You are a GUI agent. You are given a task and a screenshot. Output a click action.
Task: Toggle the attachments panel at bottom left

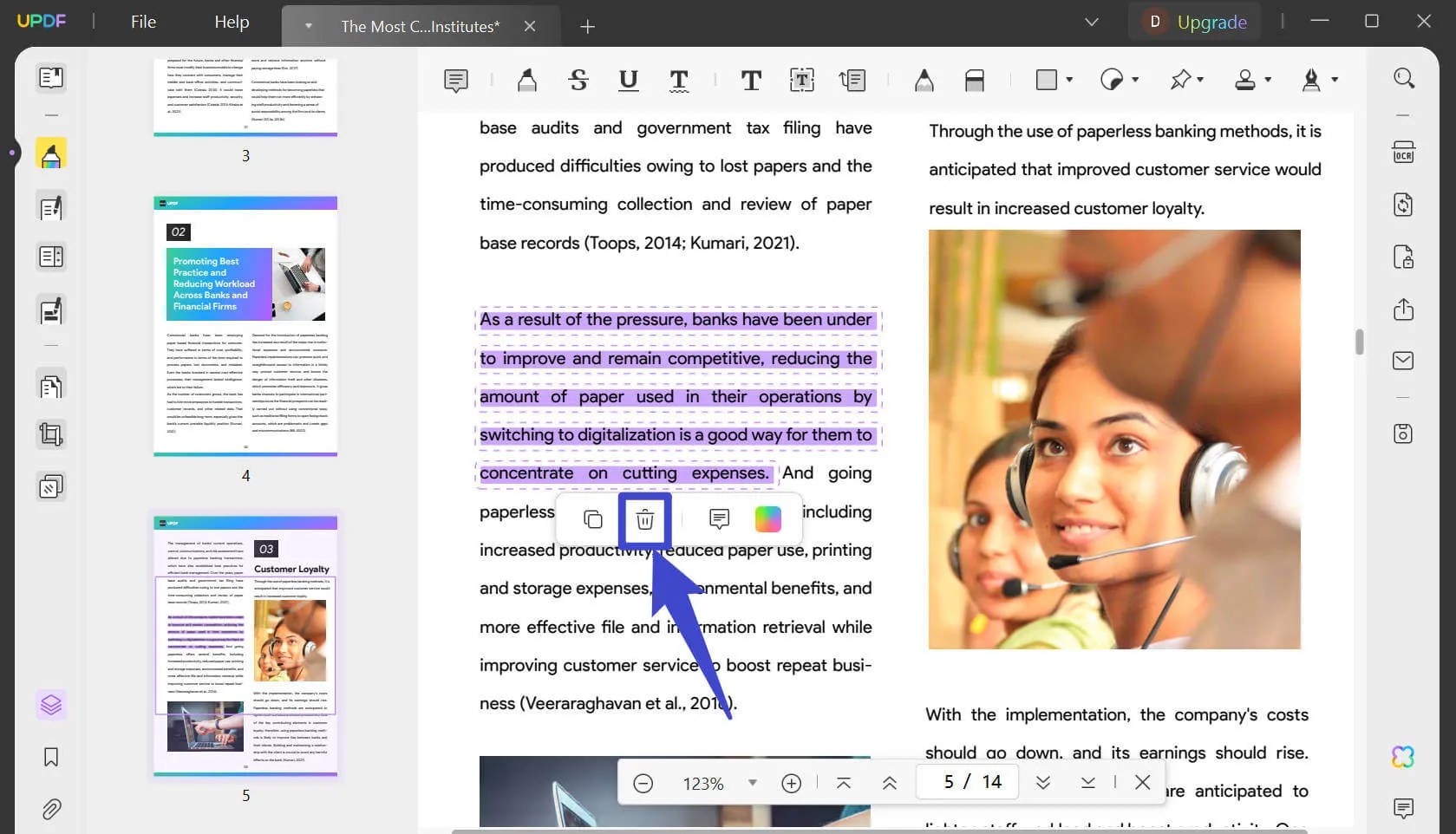pyautogui.click(x=50, y=810)
